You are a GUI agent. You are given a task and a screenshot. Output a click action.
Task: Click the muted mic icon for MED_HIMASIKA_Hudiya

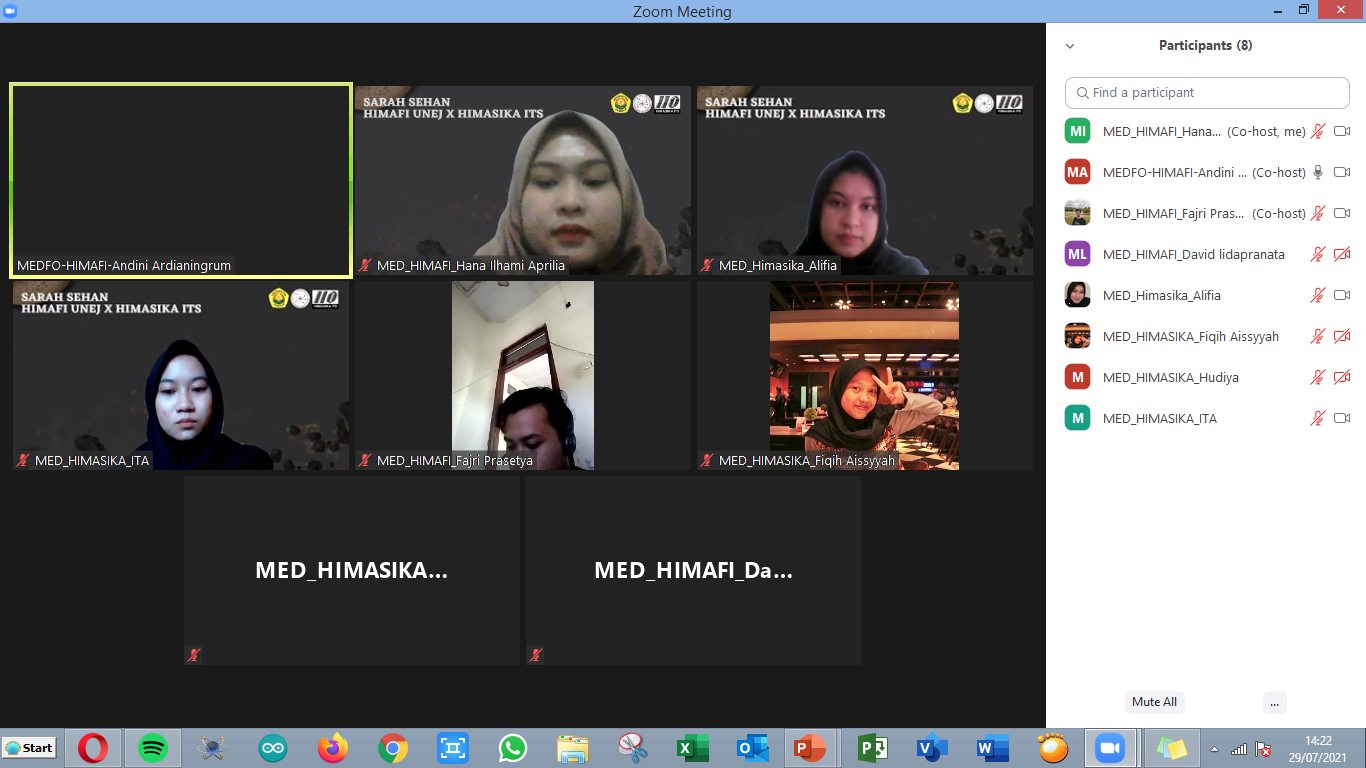[x=1318, y=378]
